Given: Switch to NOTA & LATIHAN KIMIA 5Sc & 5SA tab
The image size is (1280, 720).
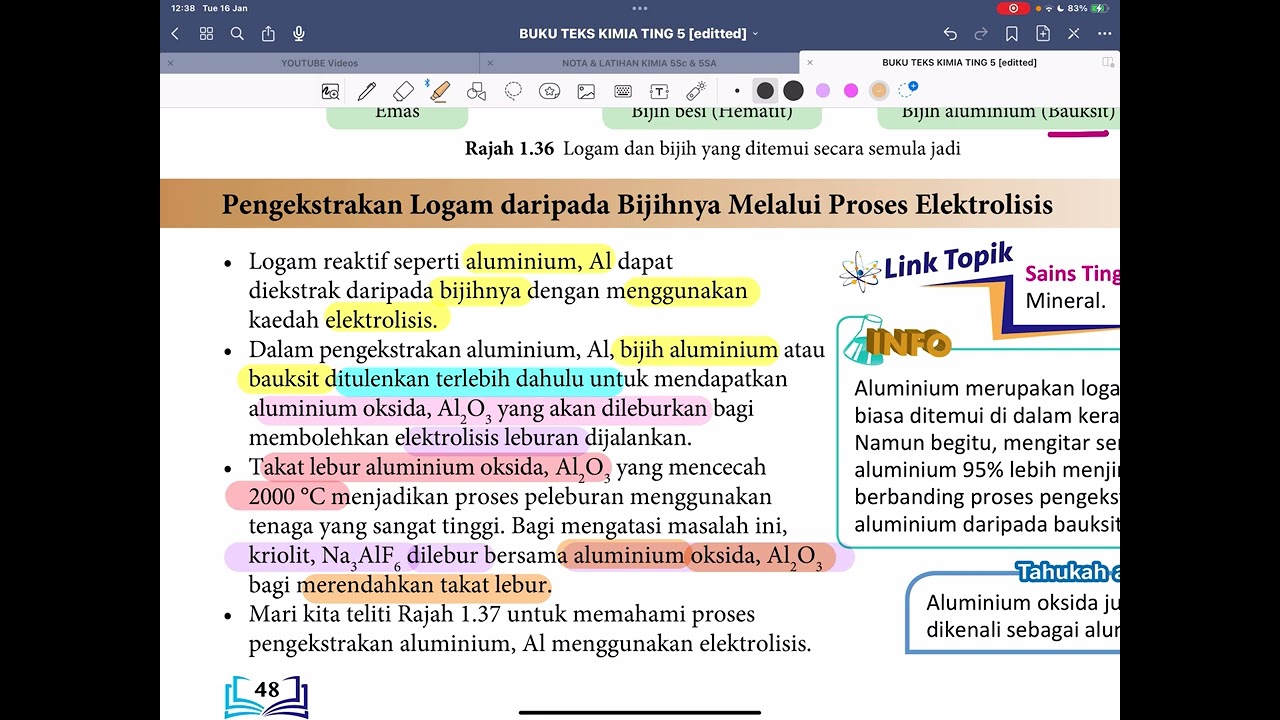Looking at the screenshot, I should pos(640,63).
